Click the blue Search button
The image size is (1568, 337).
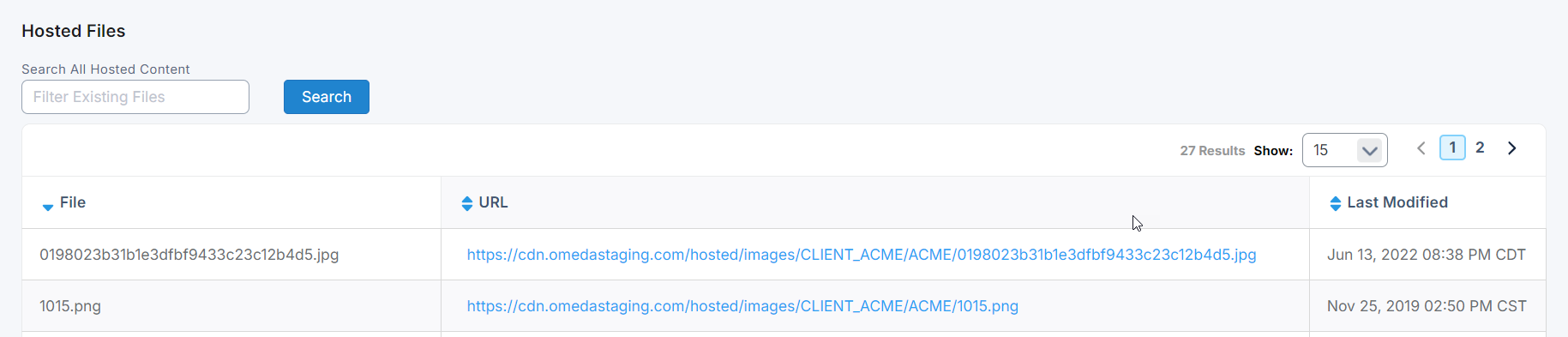pyautogui.click(x=327, y=97)
